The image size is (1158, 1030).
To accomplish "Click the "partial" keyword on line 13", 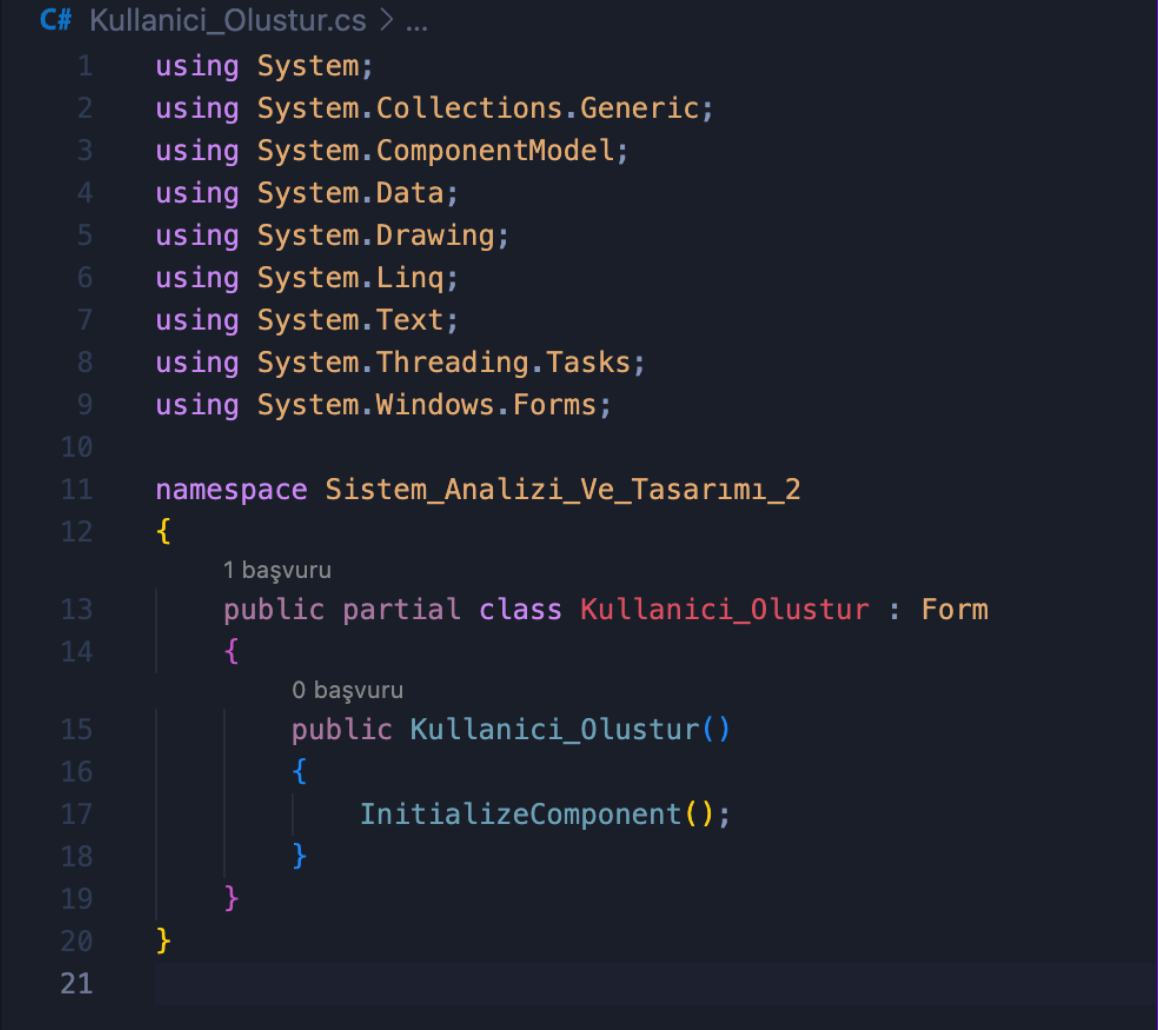I will pyautogui.click(x=401, y=609).
